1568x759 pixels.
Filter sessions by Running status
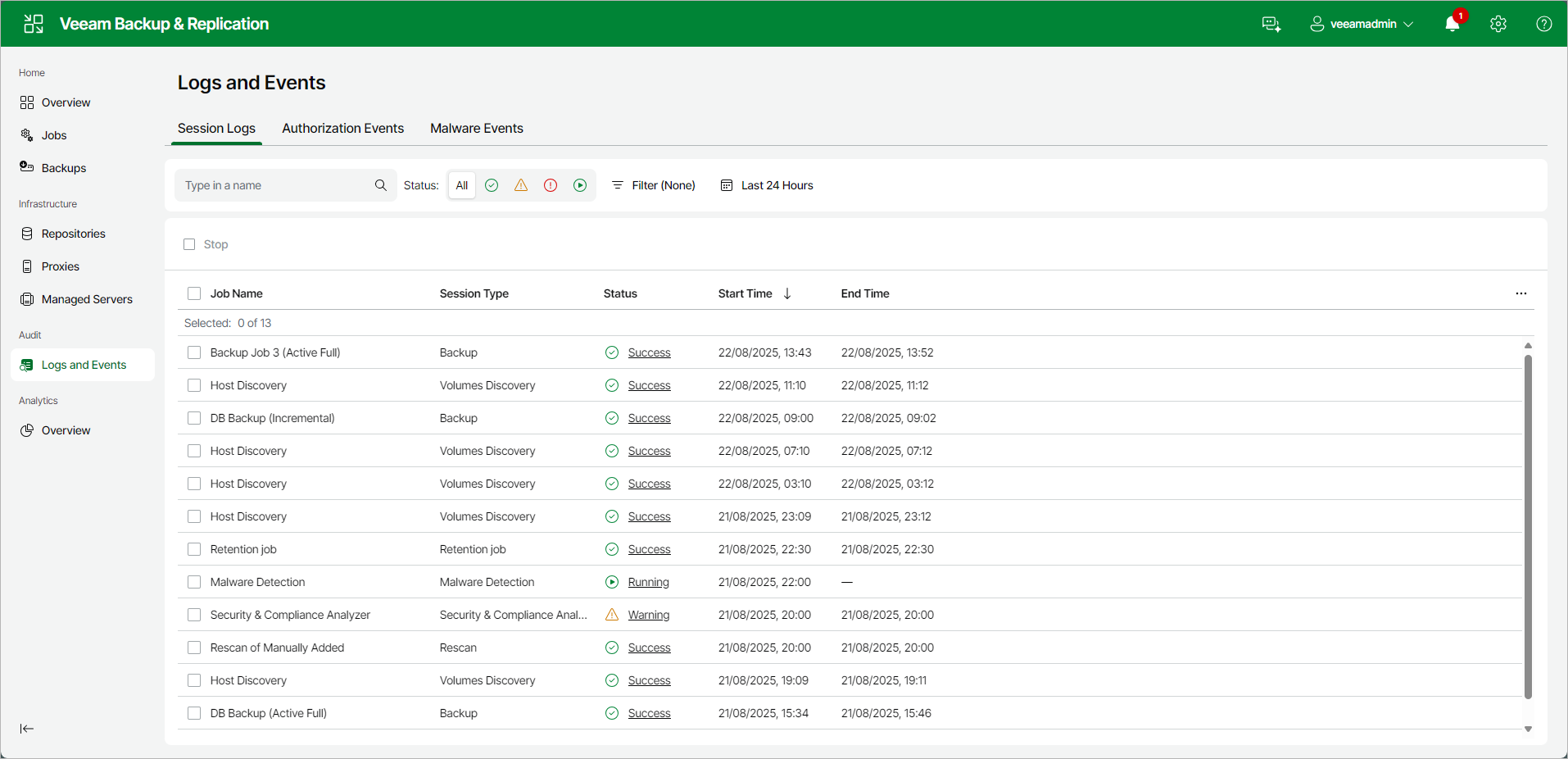[580, 185]
